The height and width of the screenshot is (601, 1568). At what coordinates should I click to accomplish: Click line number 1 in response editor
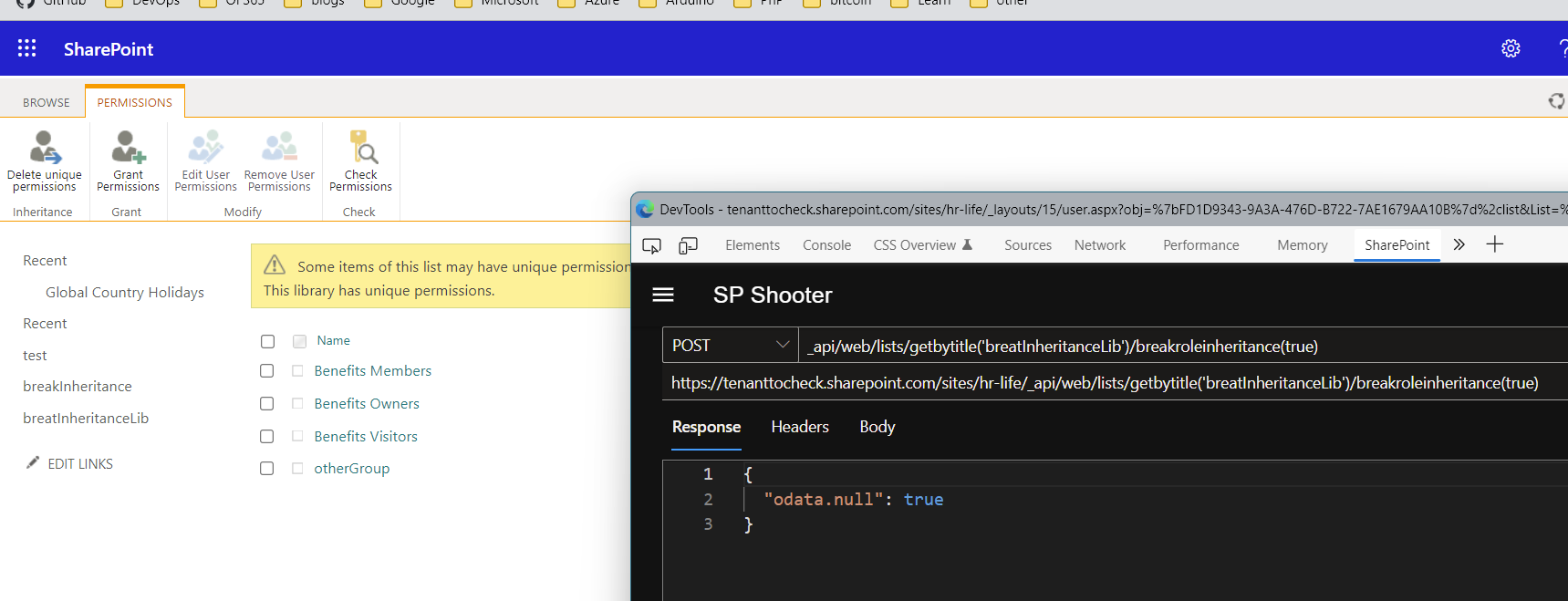(x=708, y=474)
